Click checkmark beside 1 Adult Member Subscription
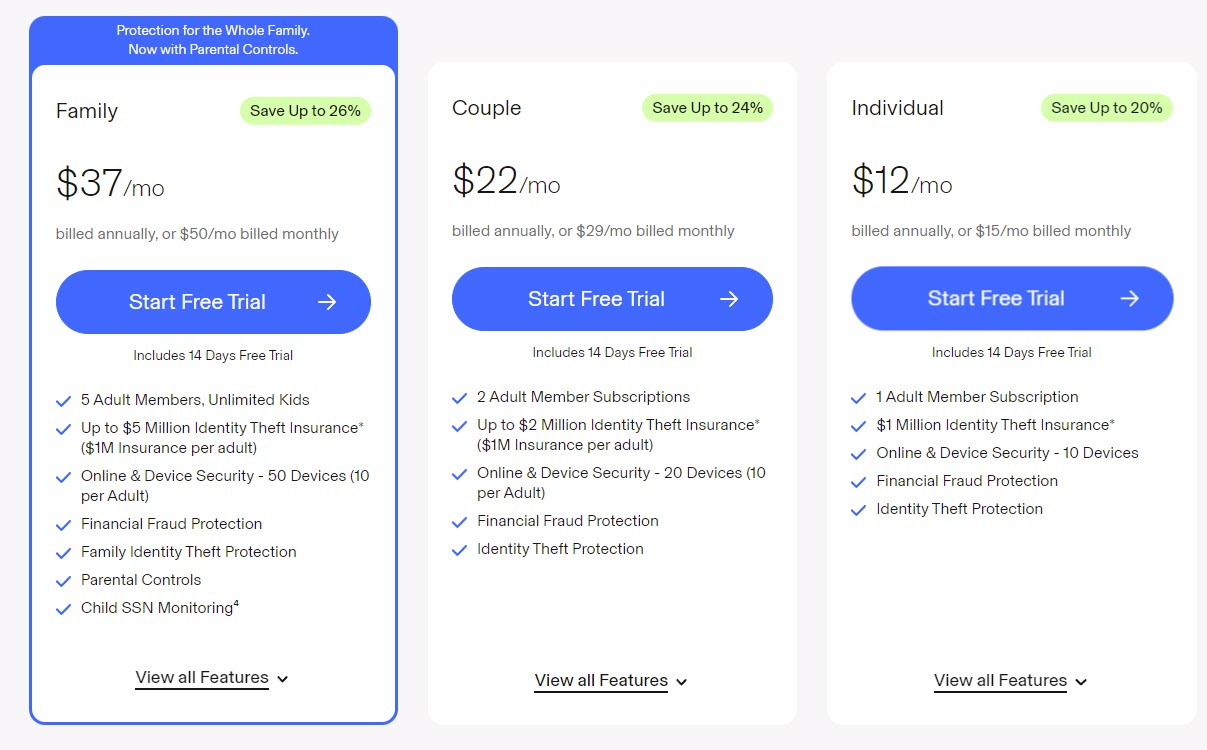 pos(858,398)
